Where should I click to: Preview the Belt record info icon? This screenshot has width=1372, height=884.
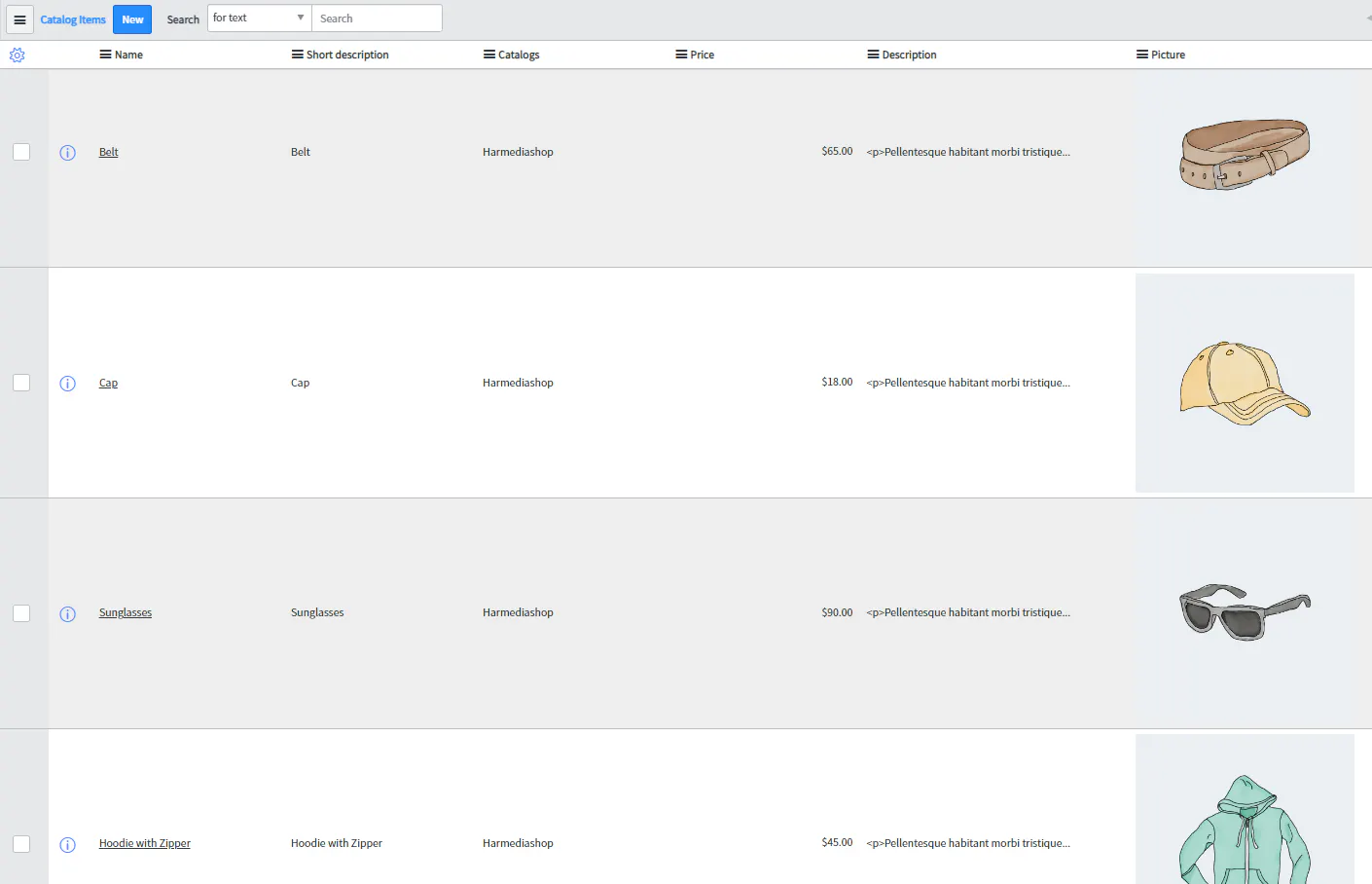pos(67,153)
